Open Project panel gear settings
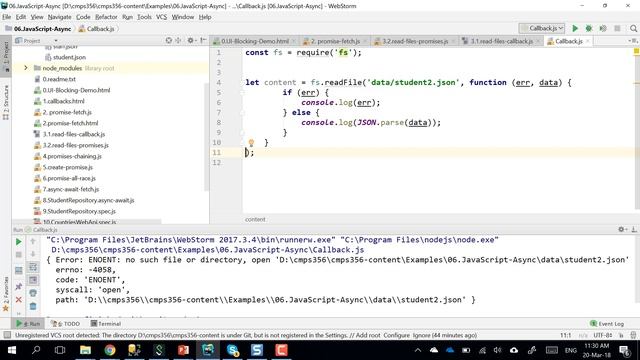The width and height of the screenshot is (640, 360). click(190, 40)
